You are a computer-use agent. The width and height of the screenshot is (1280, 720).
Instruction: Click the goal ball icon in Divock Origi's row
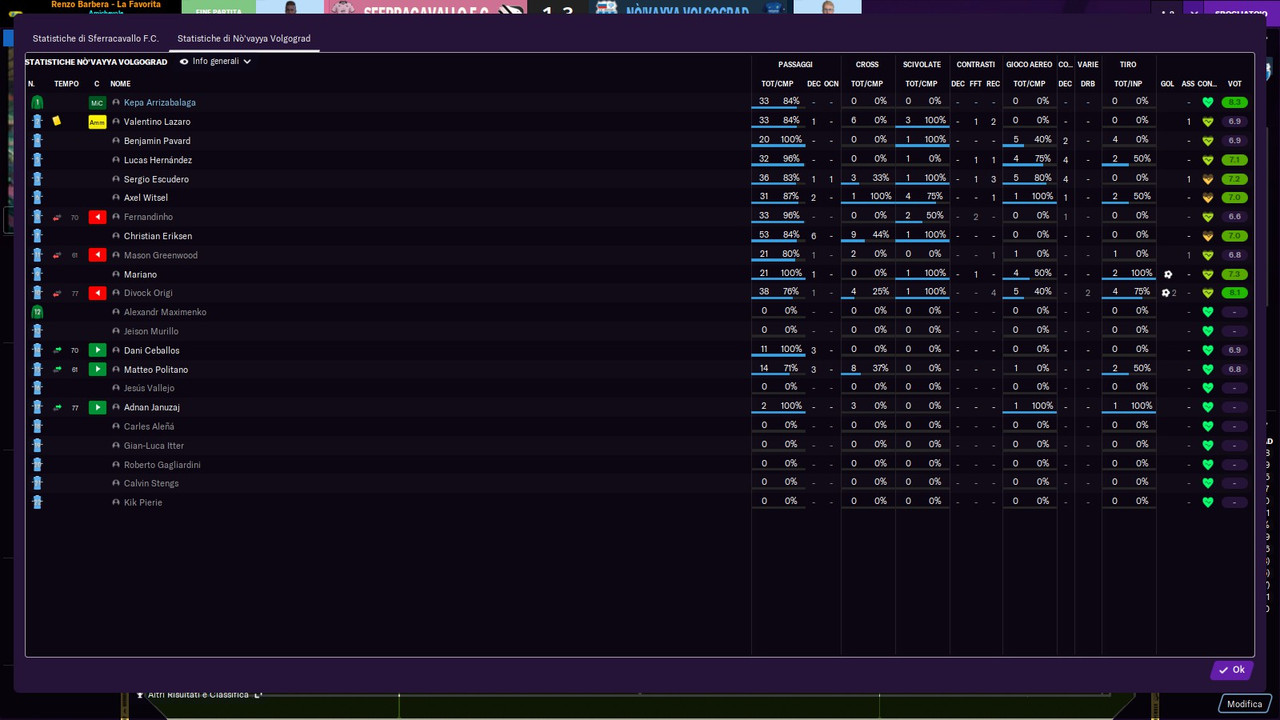click(x=1166, y=293)
